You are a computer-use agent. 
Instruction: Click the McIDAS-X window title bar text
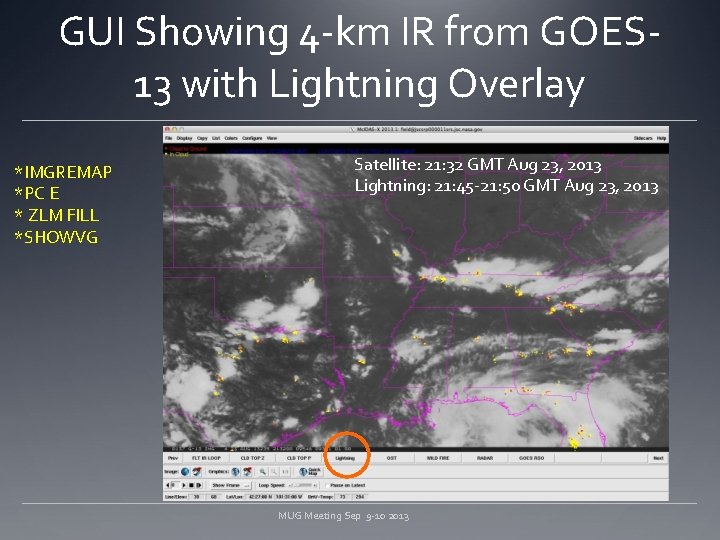click(420, 129)
